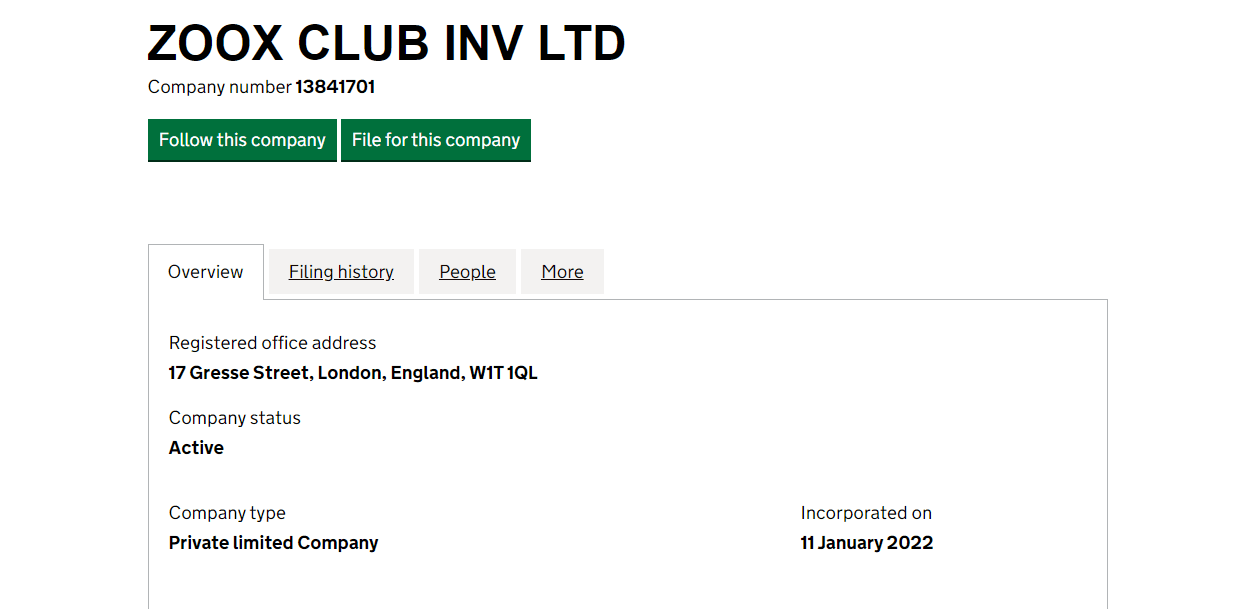Switch to the Filing history tab
The height and width of the screenshot is (609, 1260).
pyautogui.click(x=341, y=272)
